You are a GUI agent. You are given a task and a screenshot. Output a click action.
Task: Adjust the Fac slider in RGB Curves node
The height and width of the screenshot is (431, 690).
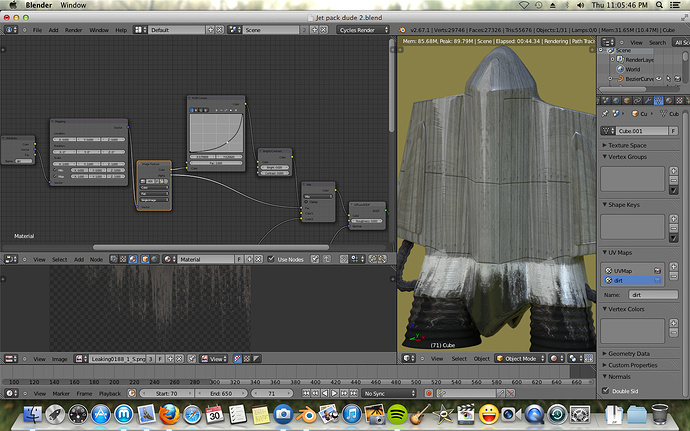point(216,163)
